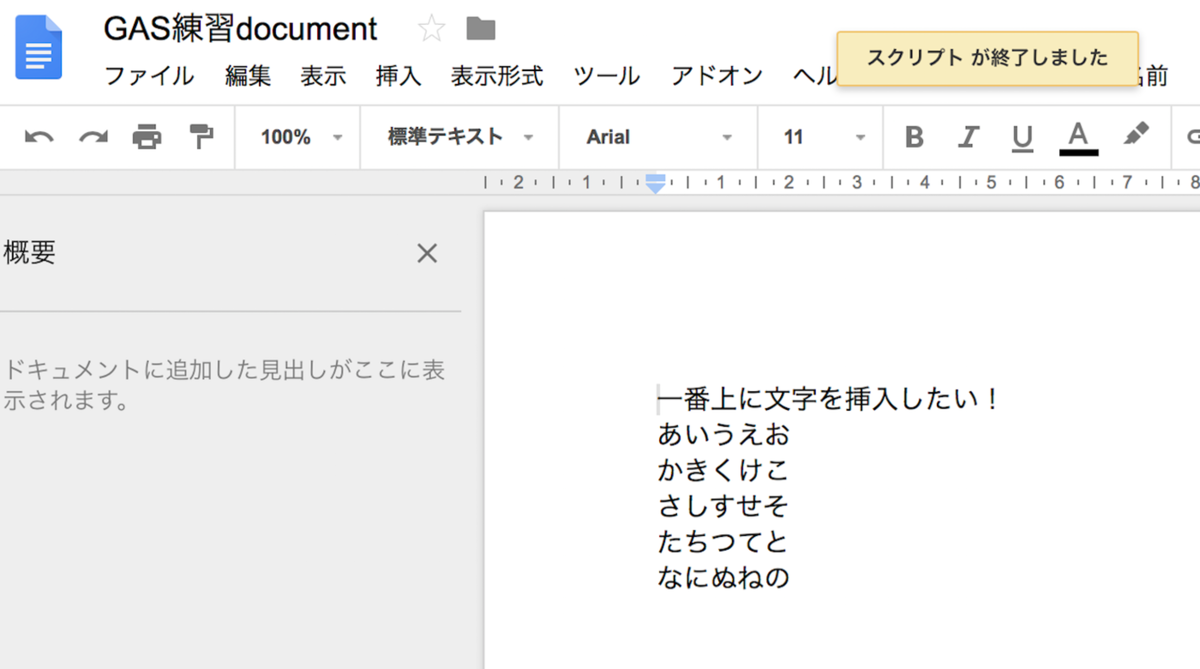Click the 概要 panel heading
1200x669 pixels.
[29, 253]
